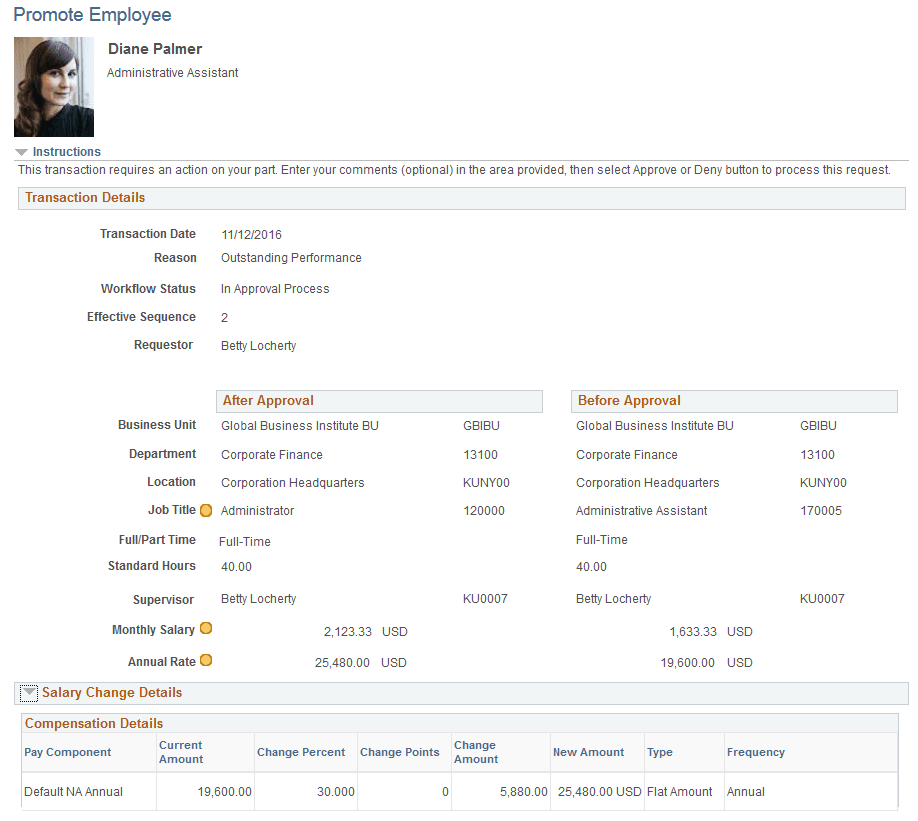Click the Annual Rate change indicator icon
Screen dimensions: 918x821
(205, 661)
